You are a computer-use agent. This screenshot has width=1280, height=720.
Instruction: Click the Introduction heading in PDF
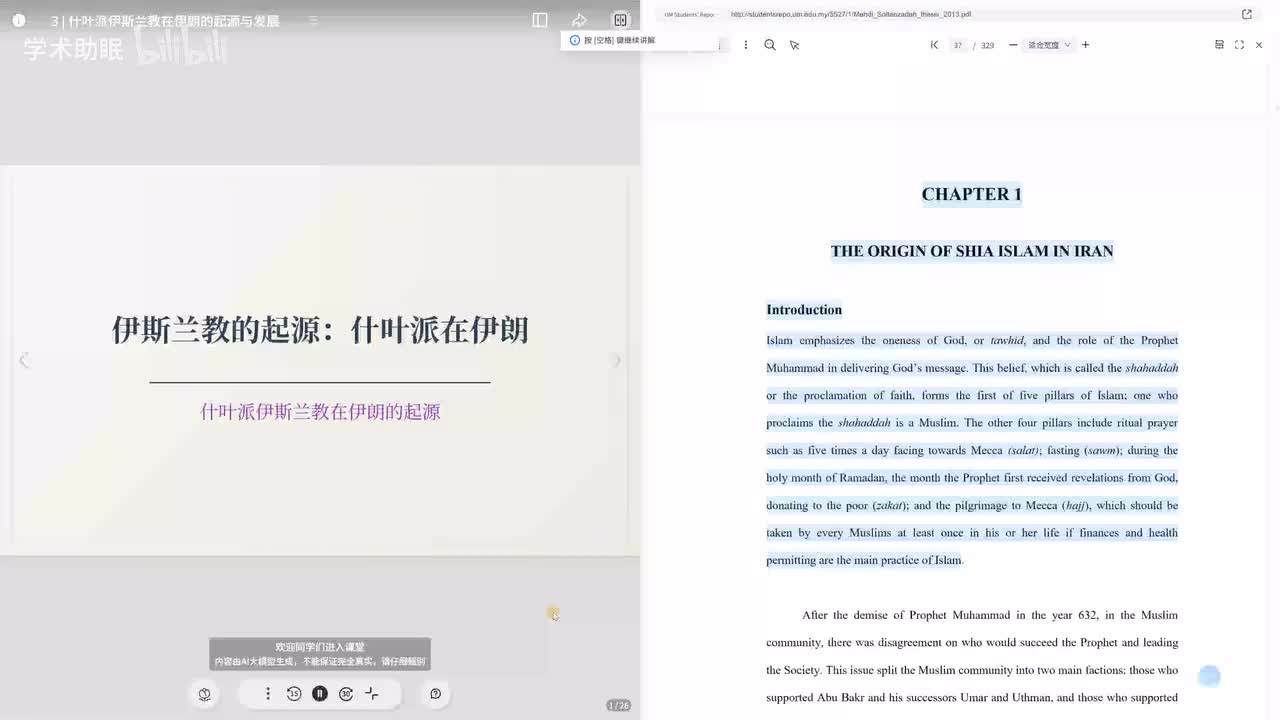point(804,310)
